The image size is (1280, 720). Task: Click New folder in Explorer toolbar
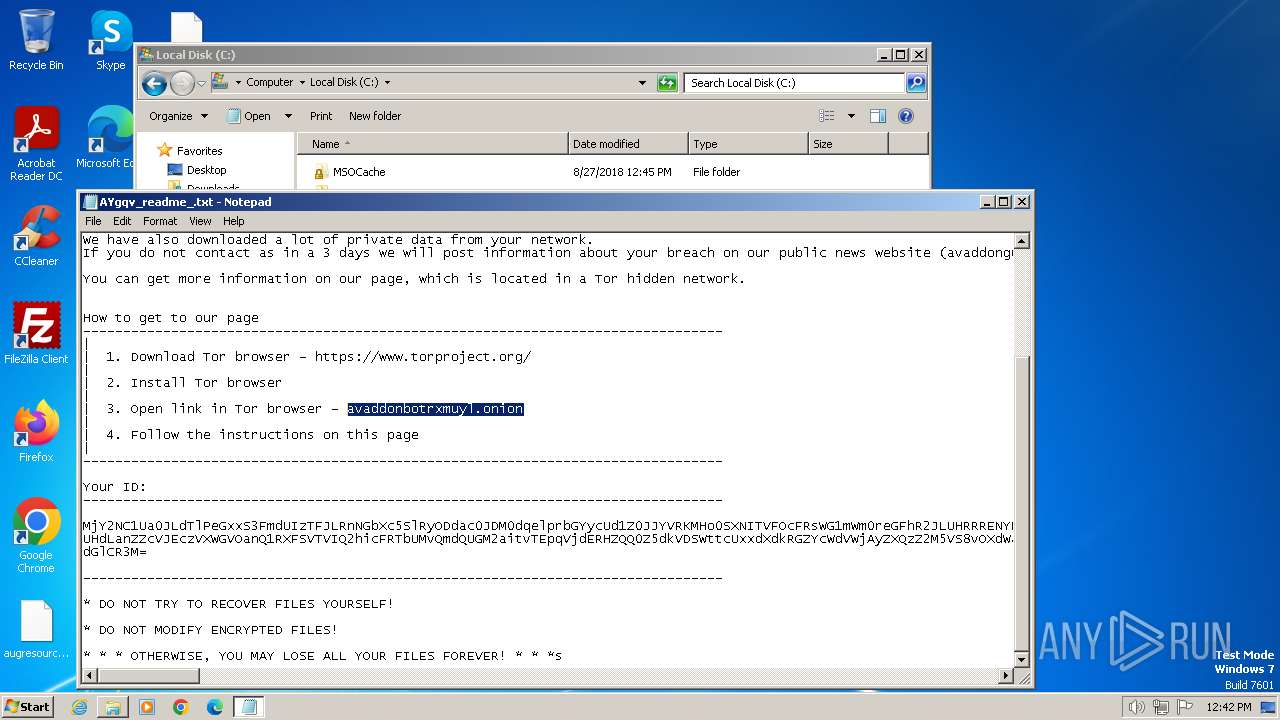(375, 116)
